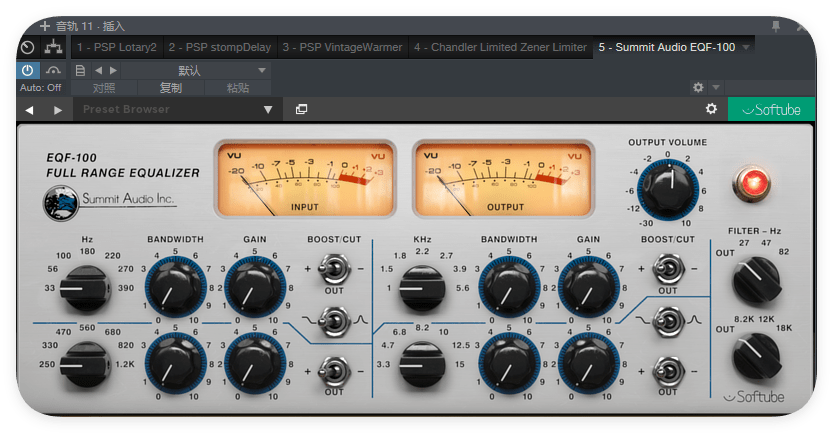The width and height of the screenshot is (833, 433).
Task: Click the INPUT VU meter
Action: [305, 180]
